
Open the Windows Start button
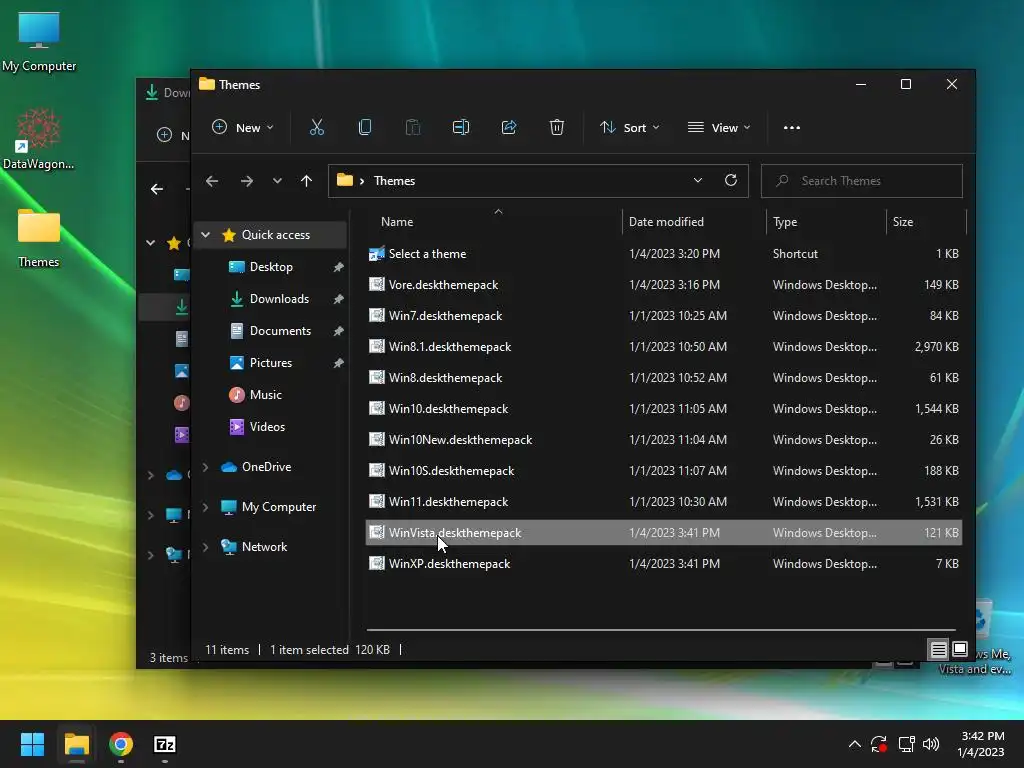coord(32,744)
